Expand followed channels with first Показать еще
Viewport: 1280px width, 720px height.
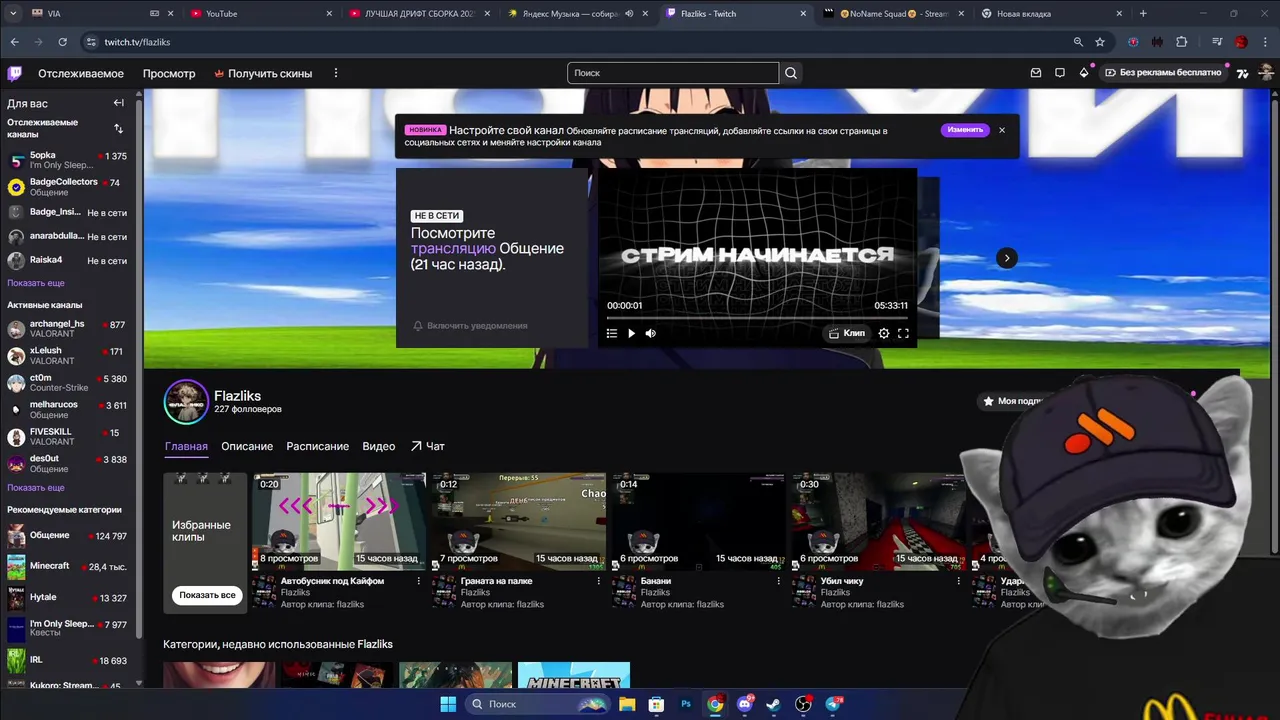click(x=36, y=283)
